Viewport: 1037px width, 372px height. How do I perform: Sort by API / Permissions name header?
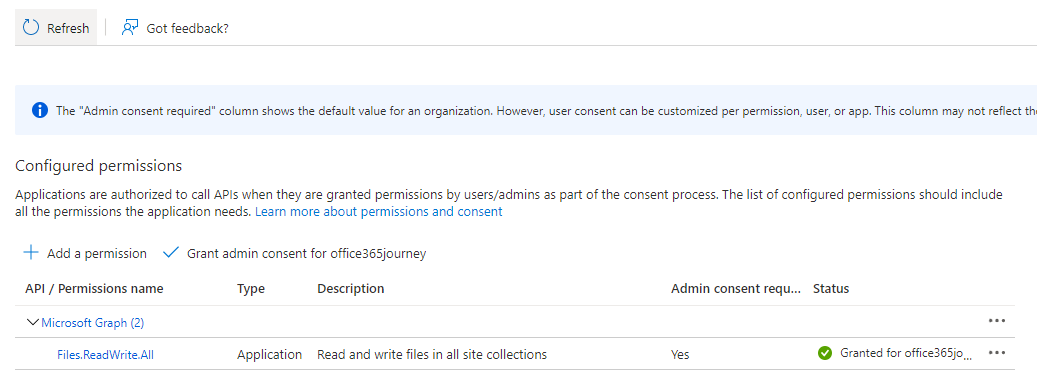95,289
